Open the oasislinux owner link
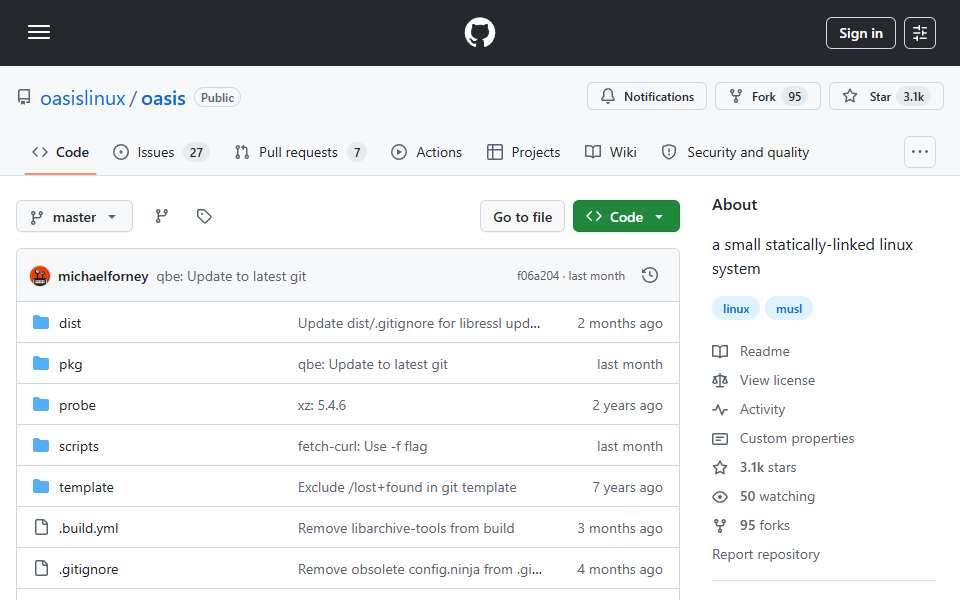Image resolution: width=960 pixels, height=600 pixels. 83,98
